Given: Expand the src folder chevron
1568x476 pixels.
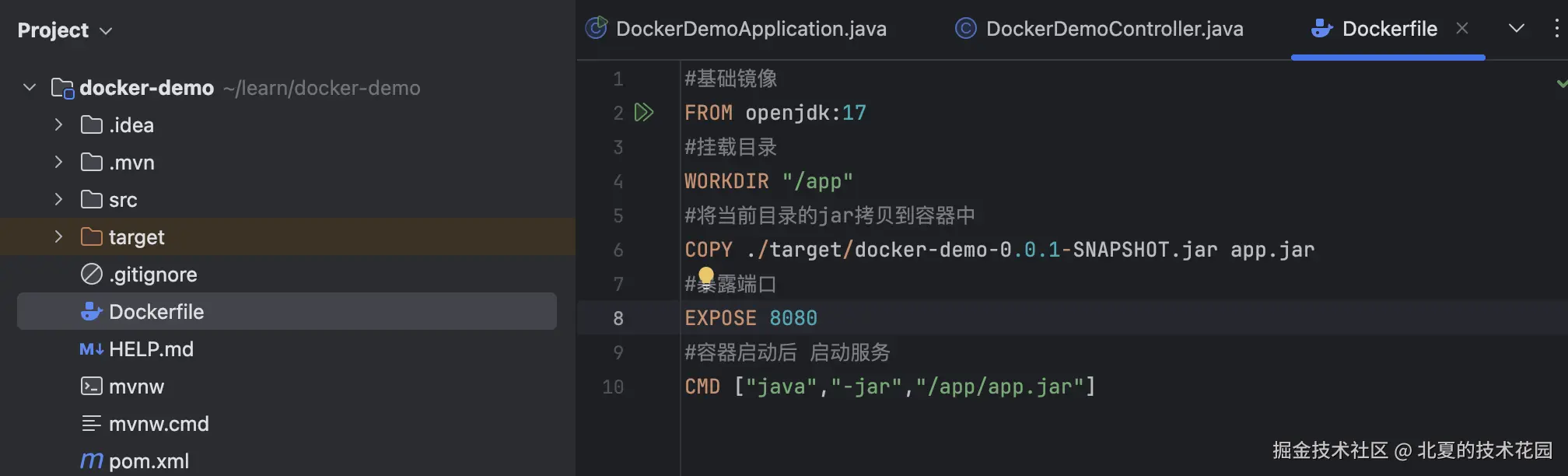Looking at the screenshot, I should 58,200.
